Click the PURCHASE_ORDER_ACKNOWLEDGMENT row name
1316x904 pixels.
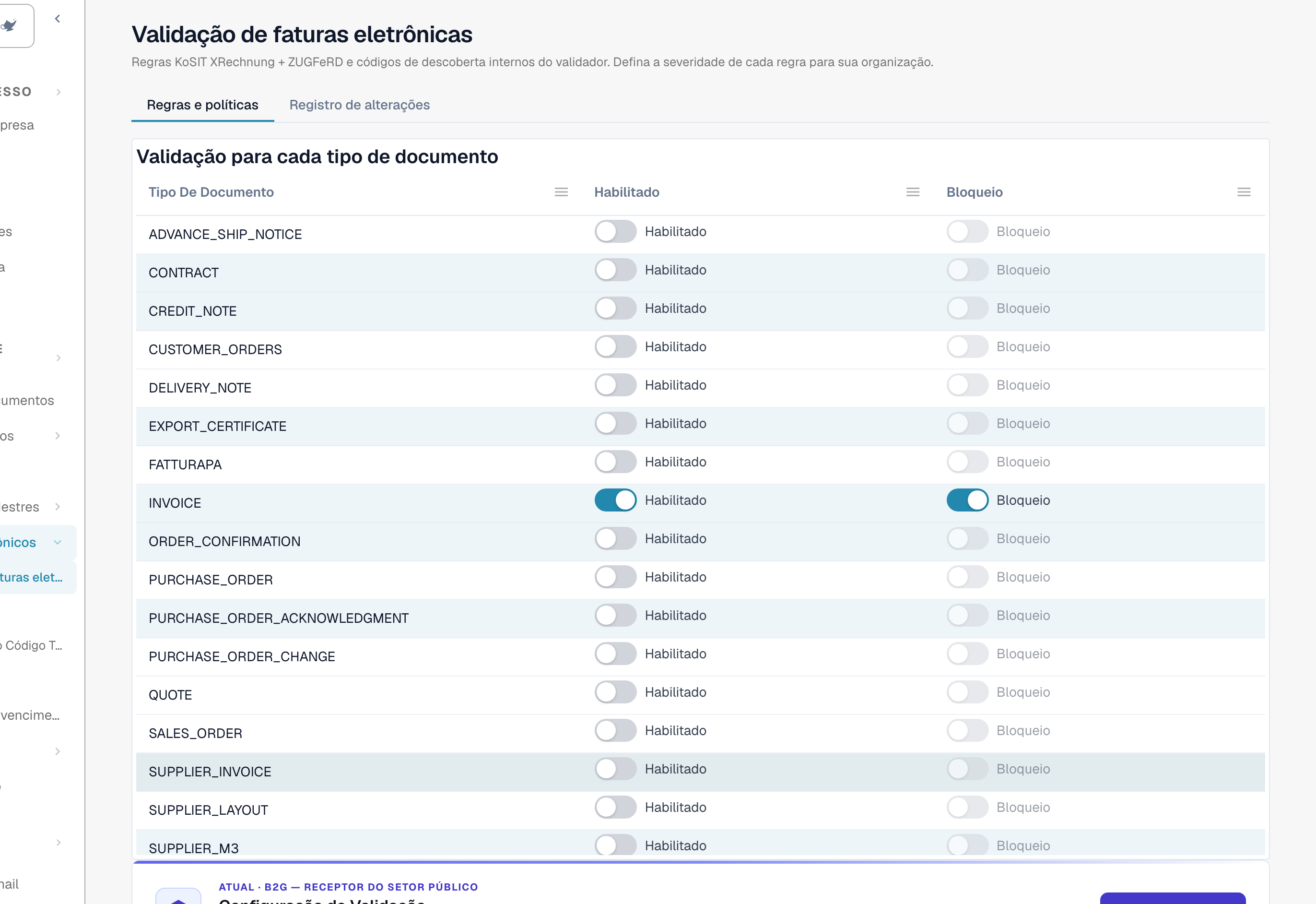279,619
